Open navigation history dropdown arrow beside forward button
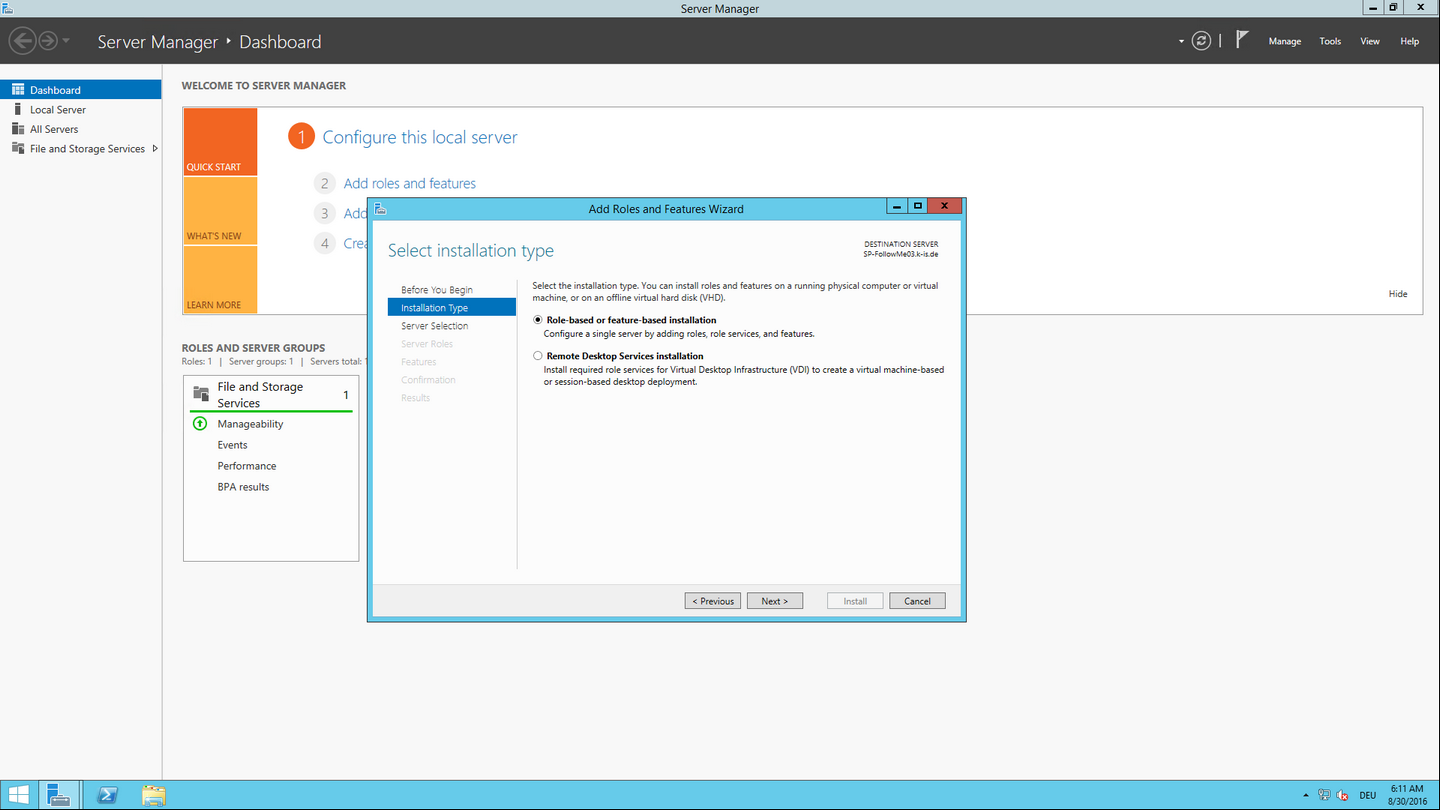Screen dimensions: 1440x810 point(66,41)
